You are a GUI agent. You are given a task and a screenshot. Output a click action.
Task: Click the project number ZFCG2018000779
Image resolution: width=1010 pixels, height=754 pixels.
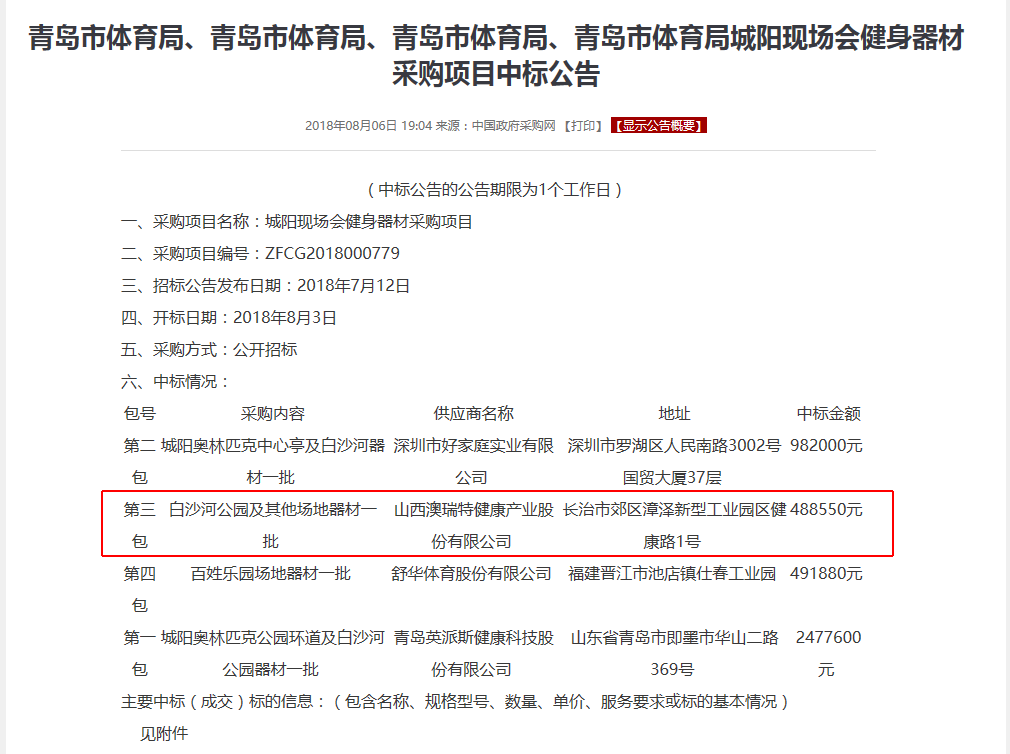332,254
